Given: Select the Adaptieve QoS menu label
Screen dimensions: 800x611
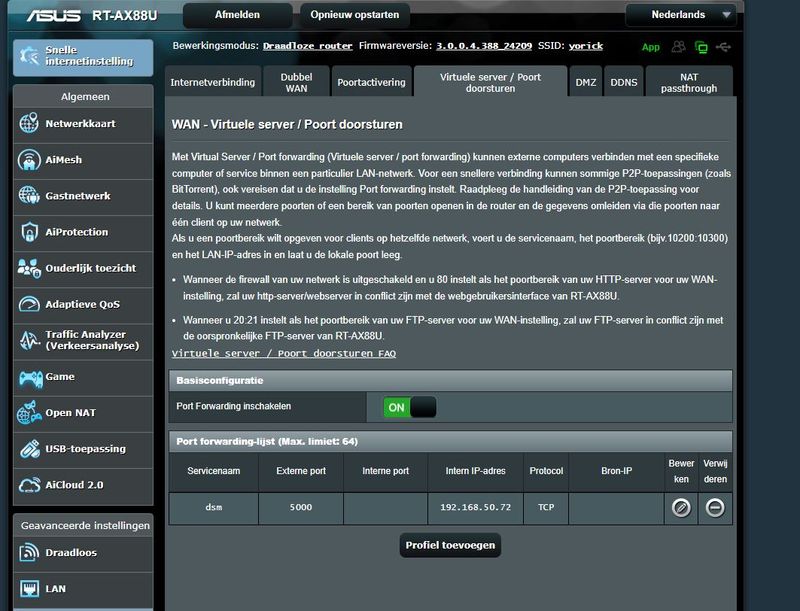Looking at the screenshot, I should pyautogui.click(x=82, y=304).
